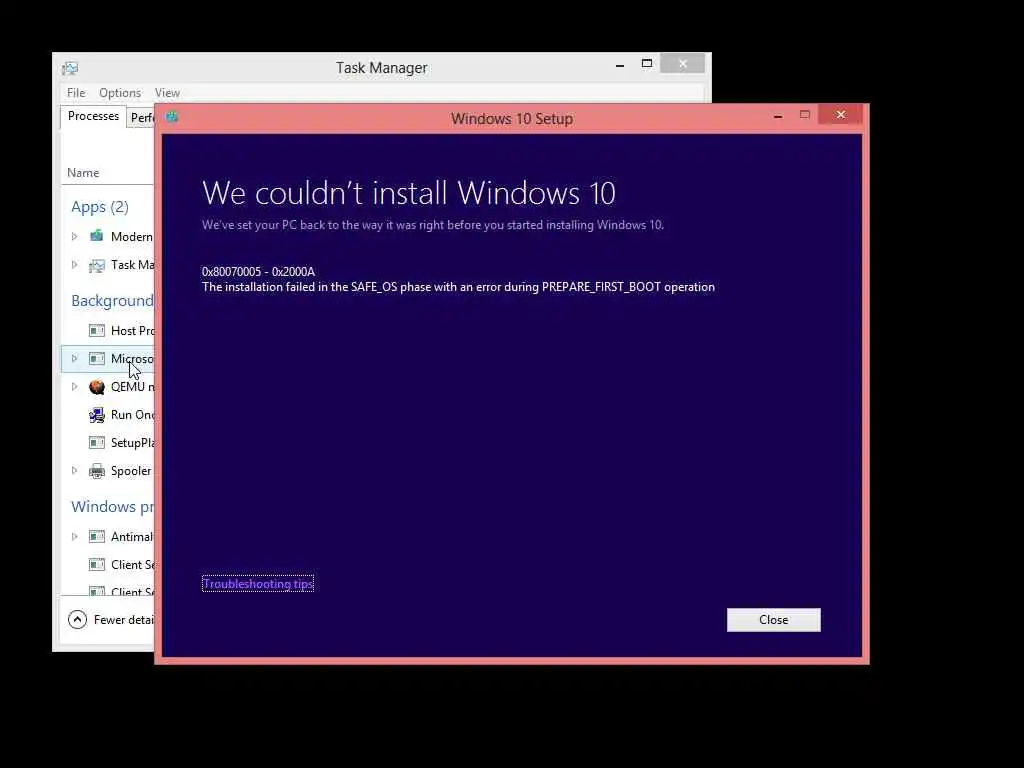Expand the QEMU process row

point(74,387)
